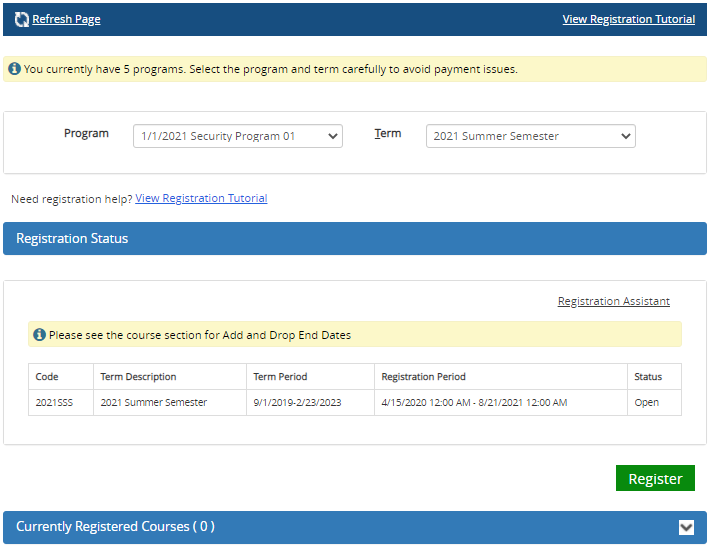Open the Term dropdown
The width and height of the screenshot is (711, 548).
coord(530,136)
